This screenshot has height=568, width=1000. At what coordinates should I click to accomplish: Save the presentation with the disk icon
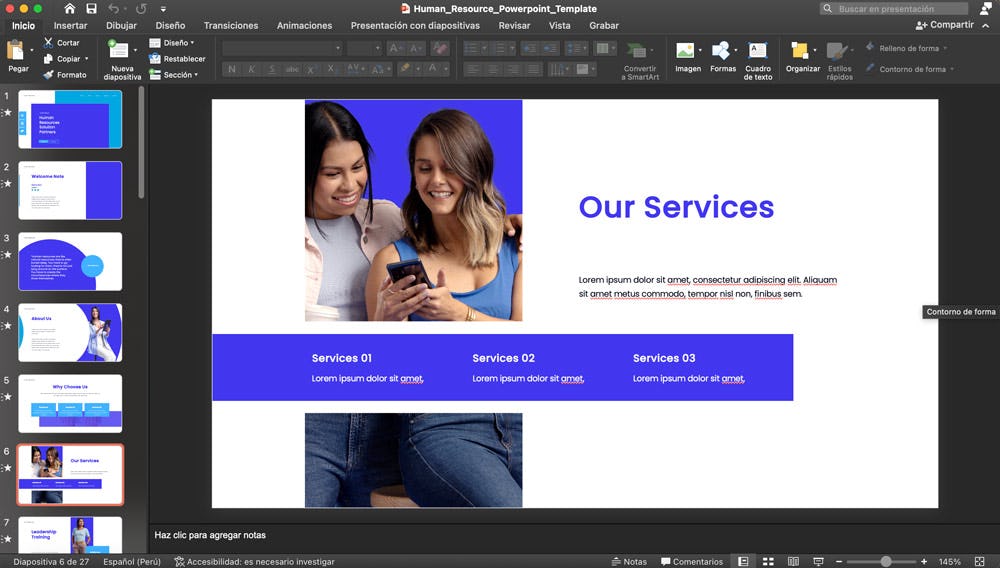(x=91, y=9)
